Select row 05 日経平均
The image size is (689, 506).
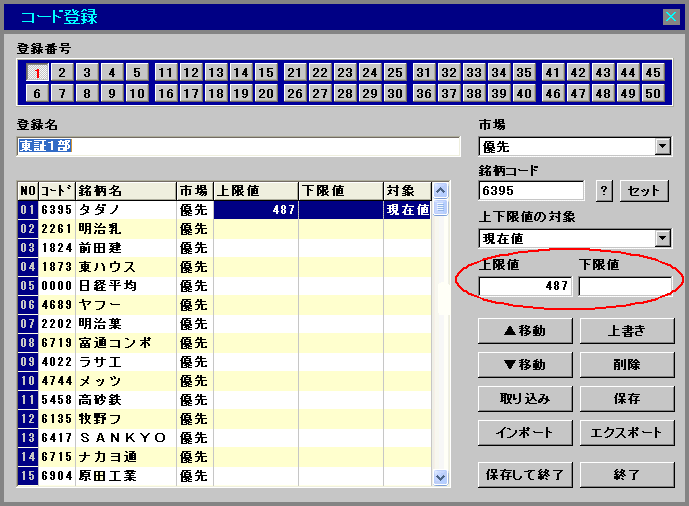click(x=224, y=286)
